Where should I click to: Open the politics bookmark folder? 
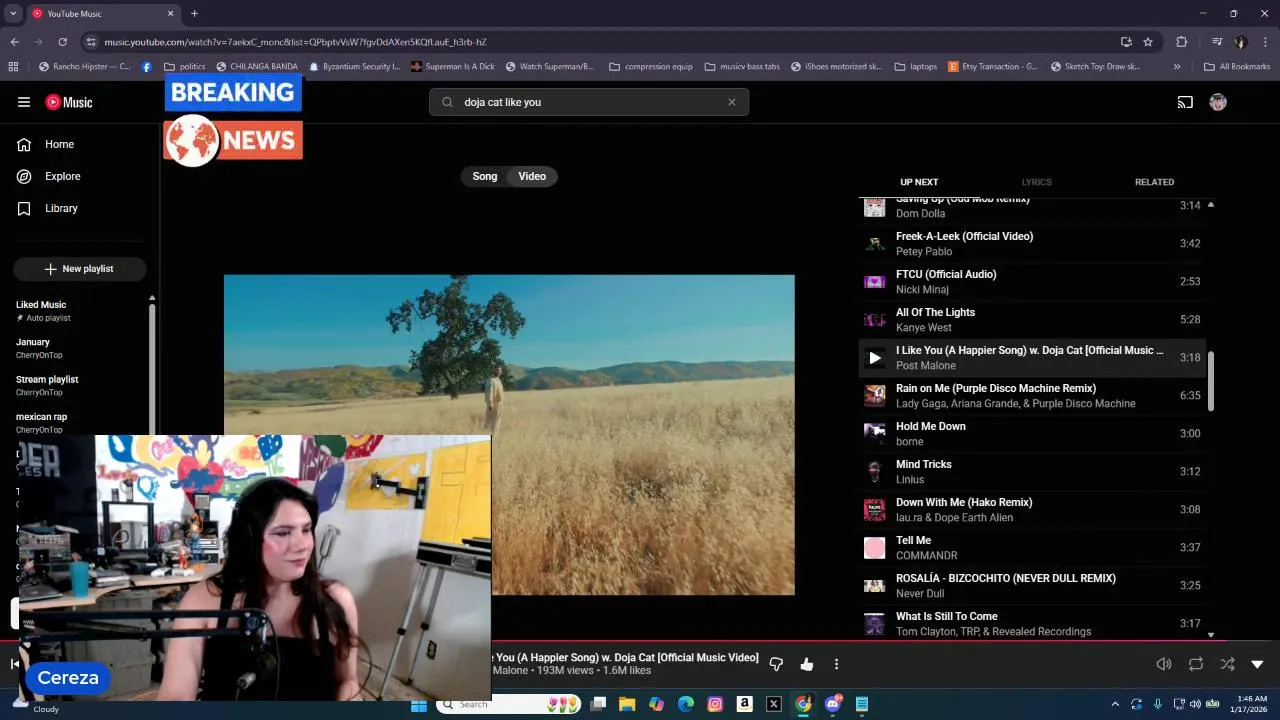coord(185,67)
